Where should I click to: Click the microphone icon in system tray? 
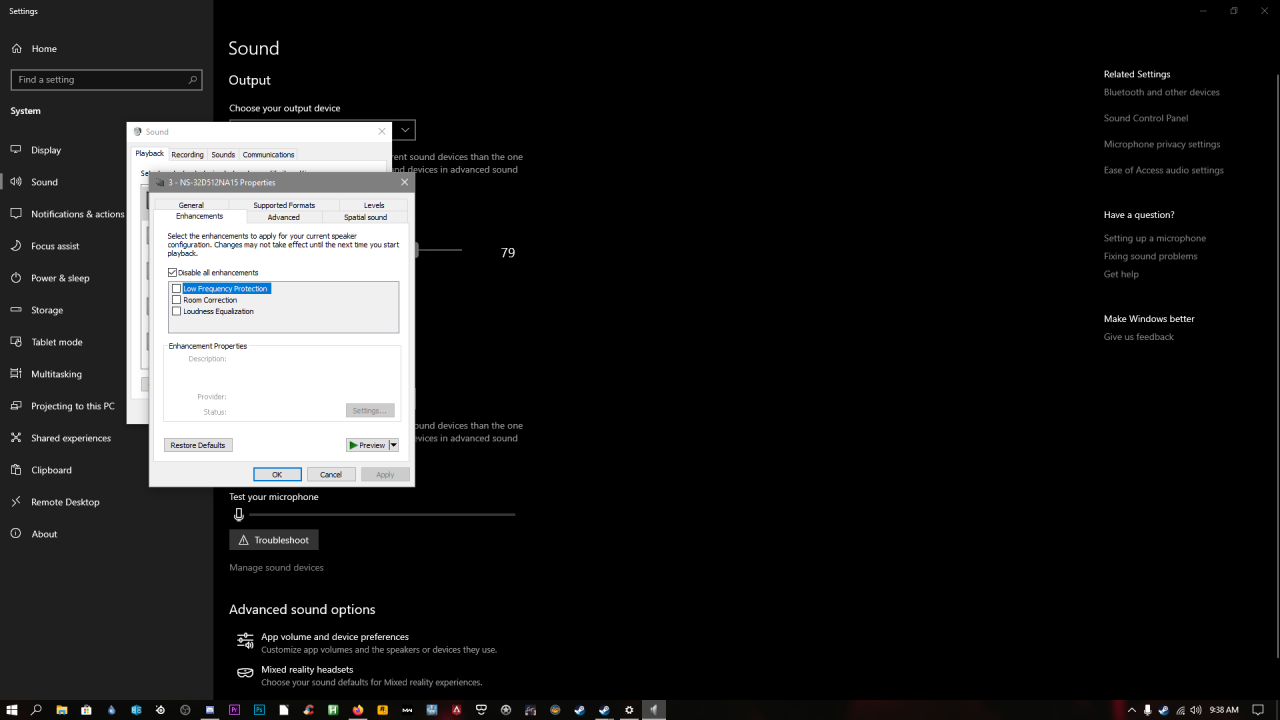click(x=1147, y=710)
